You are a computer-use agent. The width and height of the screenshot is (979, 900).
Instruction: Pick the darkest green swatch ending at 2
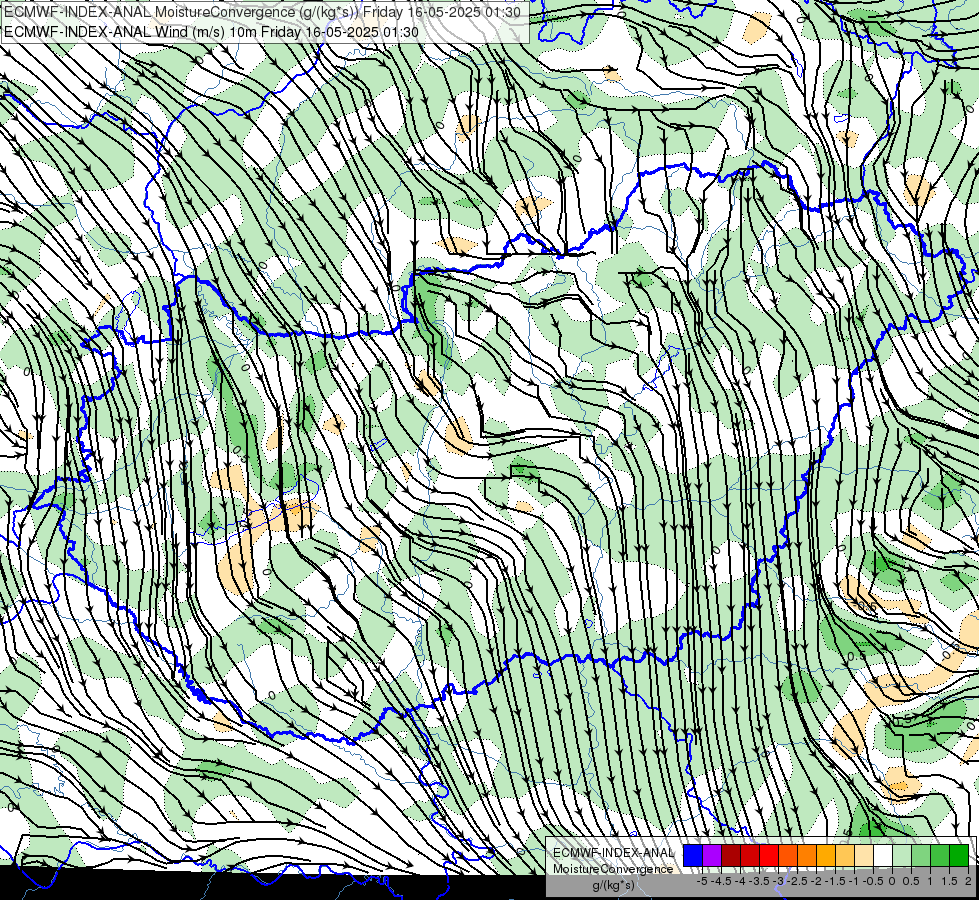coord(959,855)
